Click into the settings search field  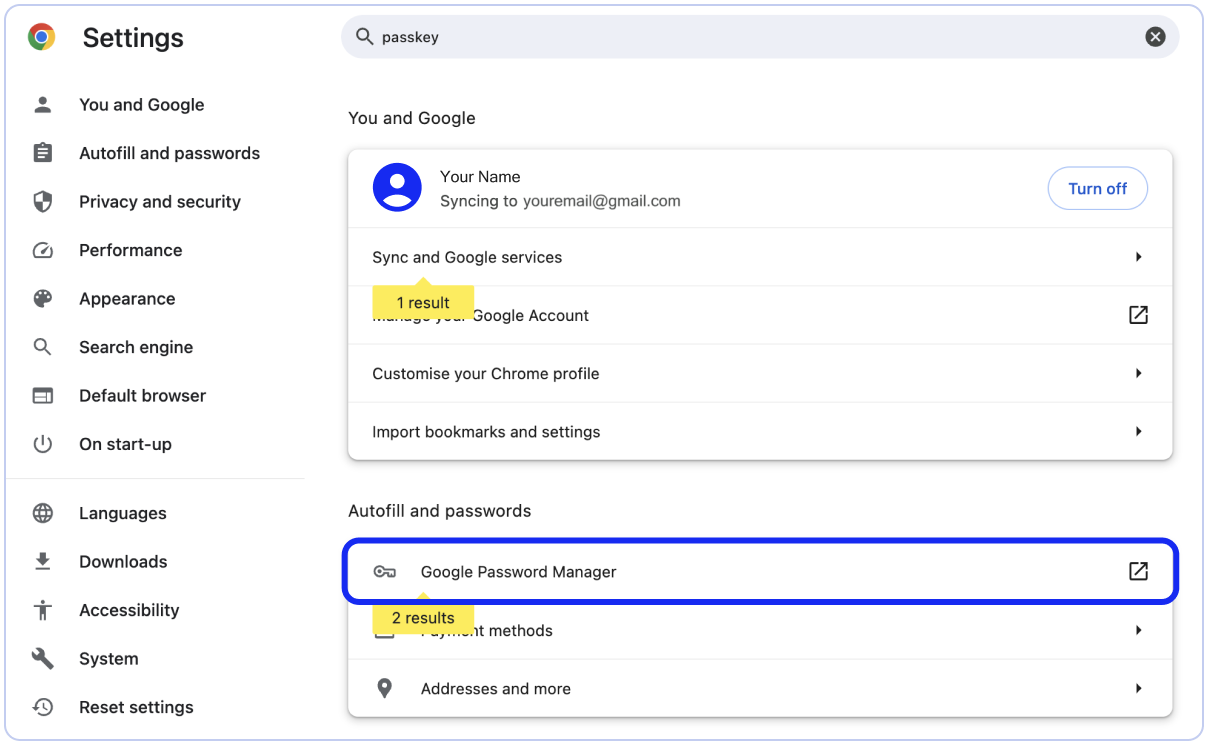click(x=760, y=37)
